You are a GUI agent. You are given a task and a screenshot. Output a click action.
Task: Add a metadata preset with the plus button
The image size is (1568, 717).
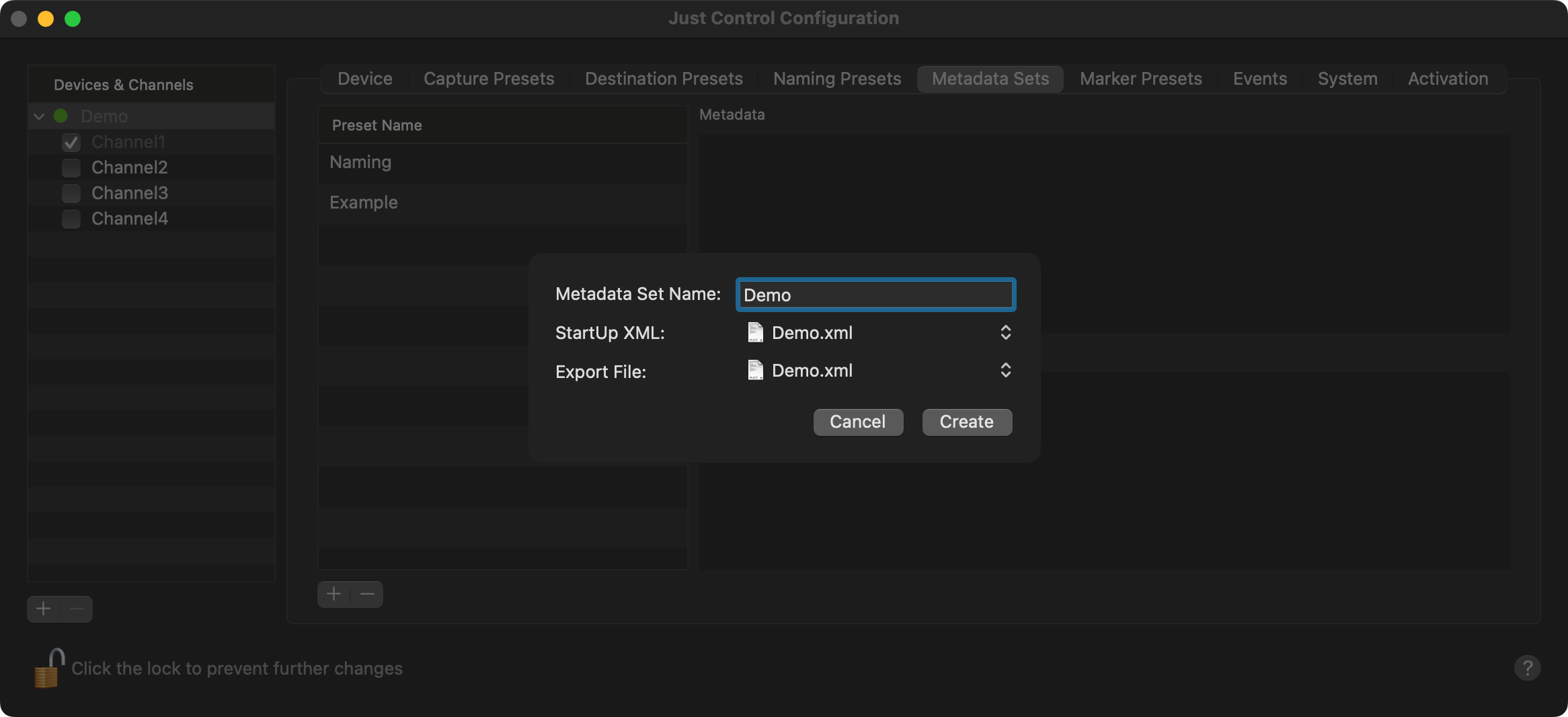pos(334,594)
